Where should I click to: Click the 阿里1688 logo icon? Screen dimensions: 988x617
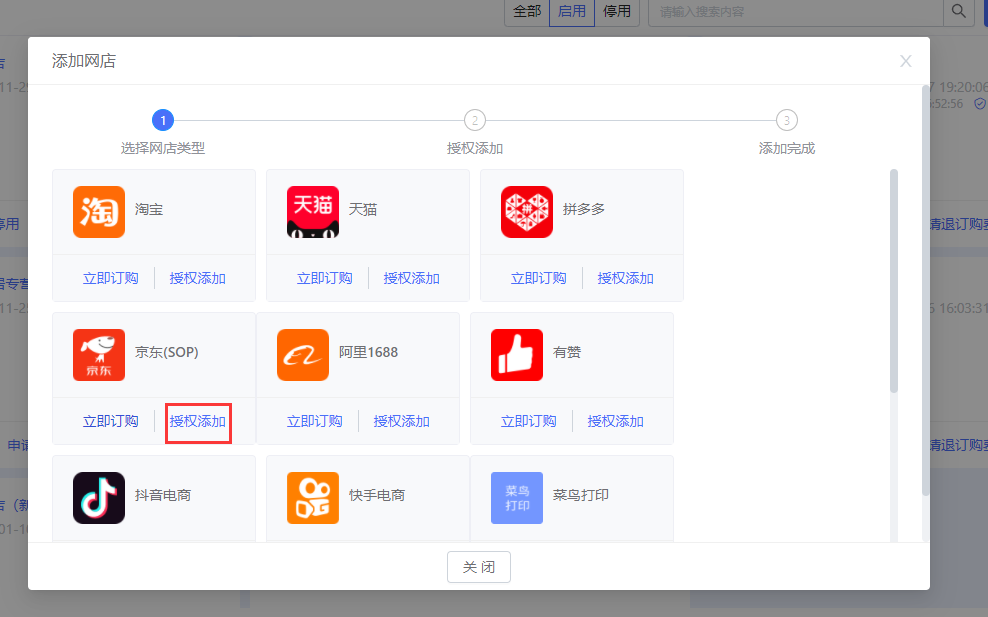[302, 355]
